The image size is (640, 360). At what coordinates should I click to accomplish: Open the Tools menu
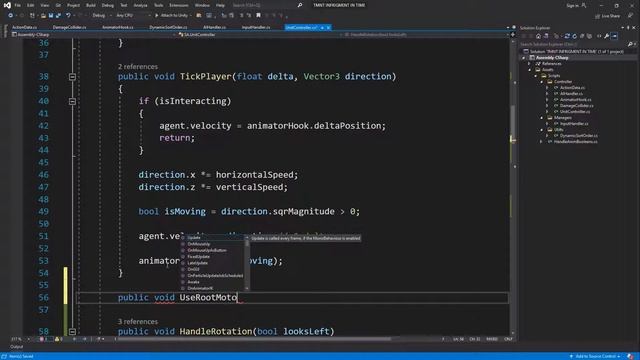click(158, 5)
